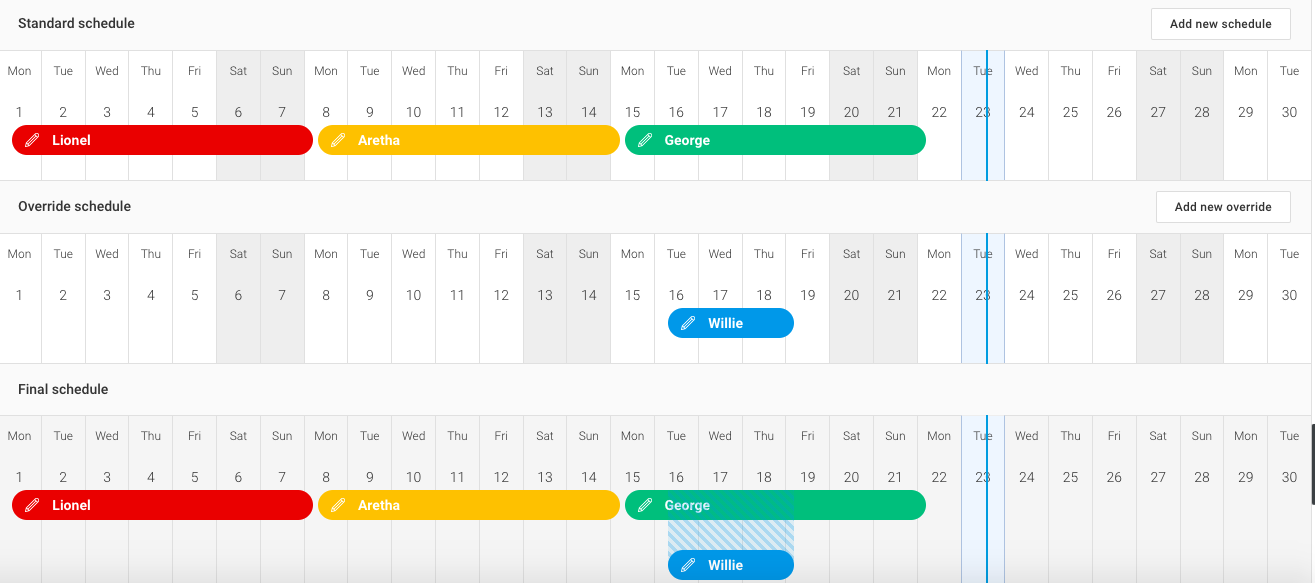Image resolution: width=1315 pixels, height=583 pixels.
Task: Select the yellow Aretha shift in Standard schedule
Action: 469,140
